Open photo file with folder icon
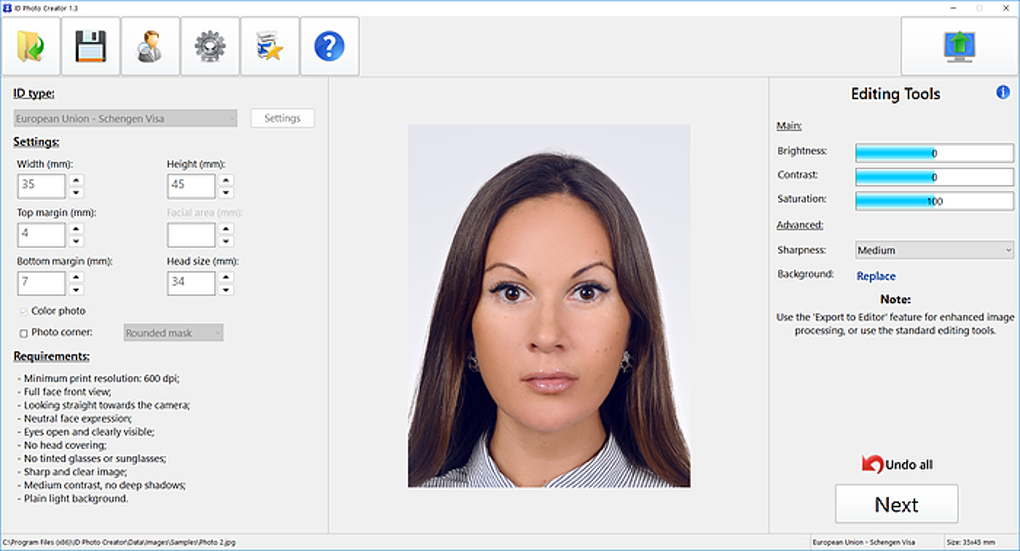 pyautogui.click(x=31, y=46)
